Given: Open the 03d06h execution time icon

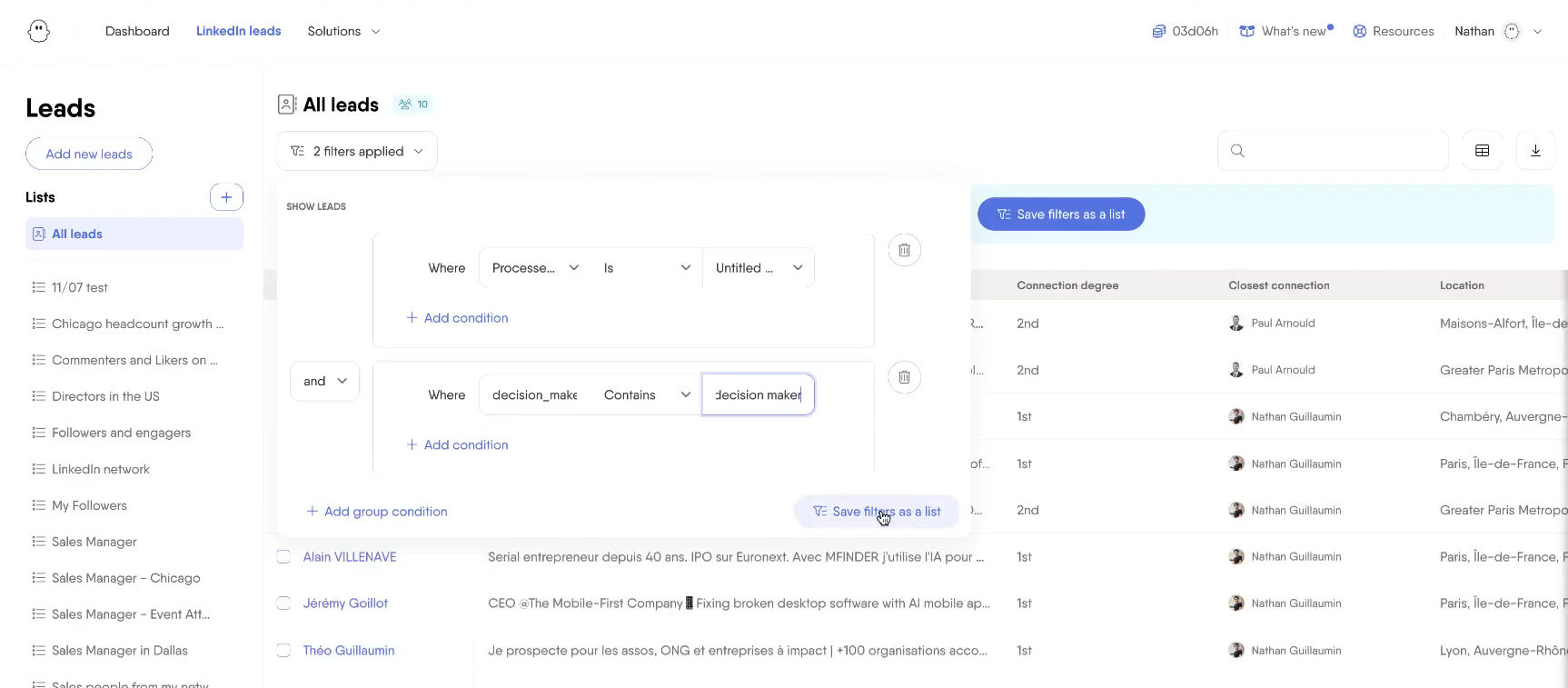Looking at the screenshot, I should click(x=1158, y=31).
